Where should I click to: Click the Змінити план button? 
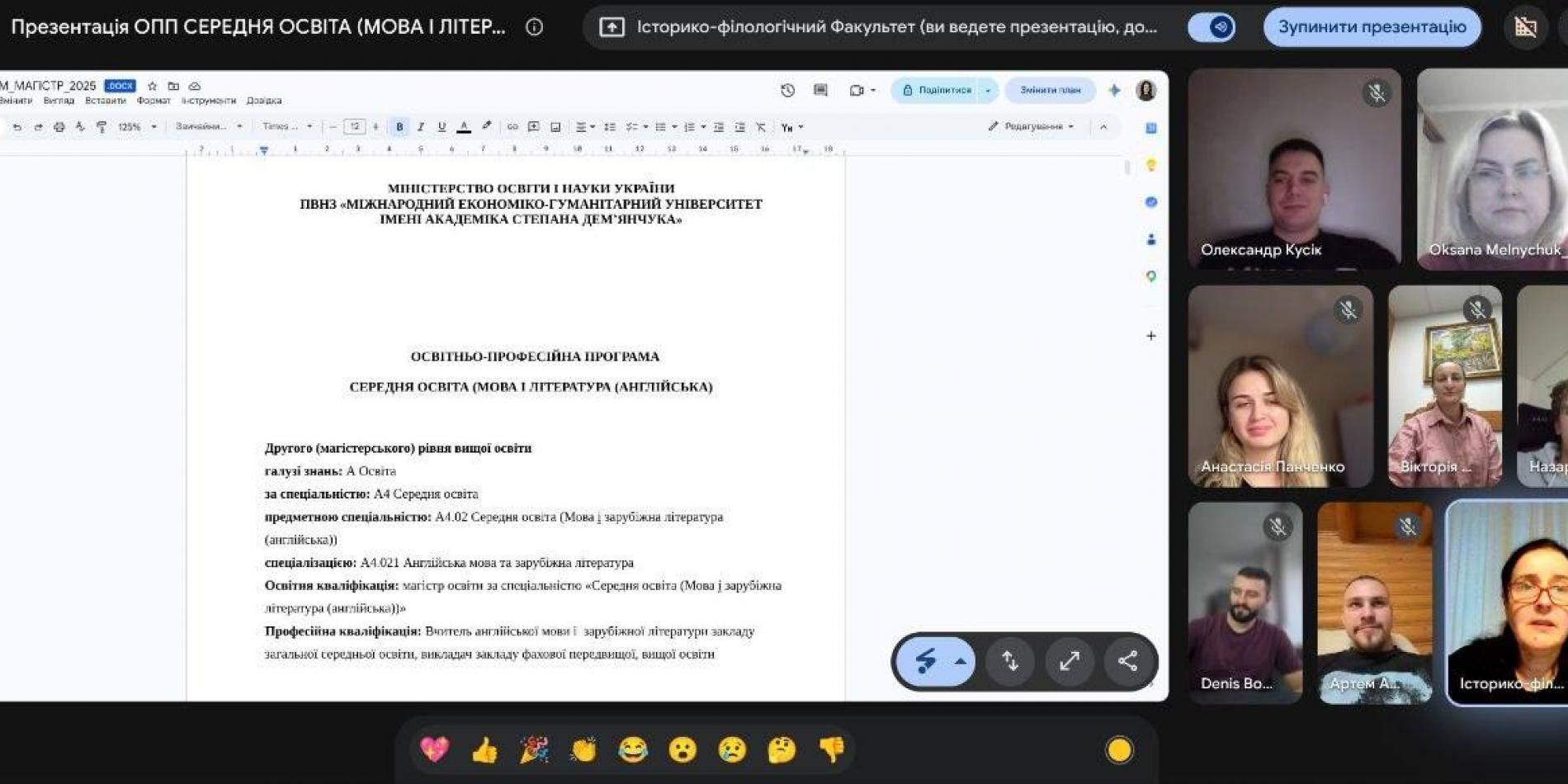pyautogui.click(x=1050, y=90)
